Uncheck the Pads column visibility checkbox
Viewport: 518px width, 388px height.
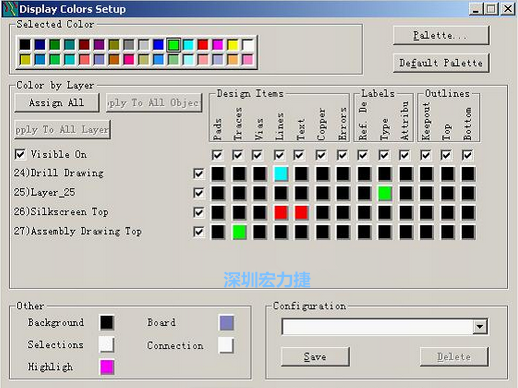pyautogui.click(x=217, y=155)
